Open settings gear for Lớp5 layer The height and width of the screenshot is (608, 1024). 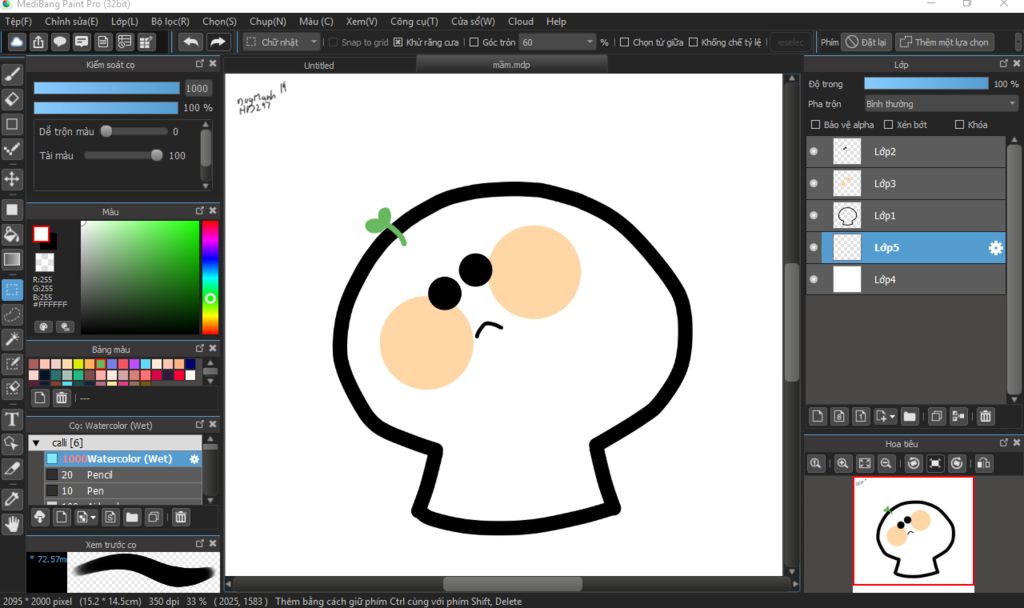995,248
